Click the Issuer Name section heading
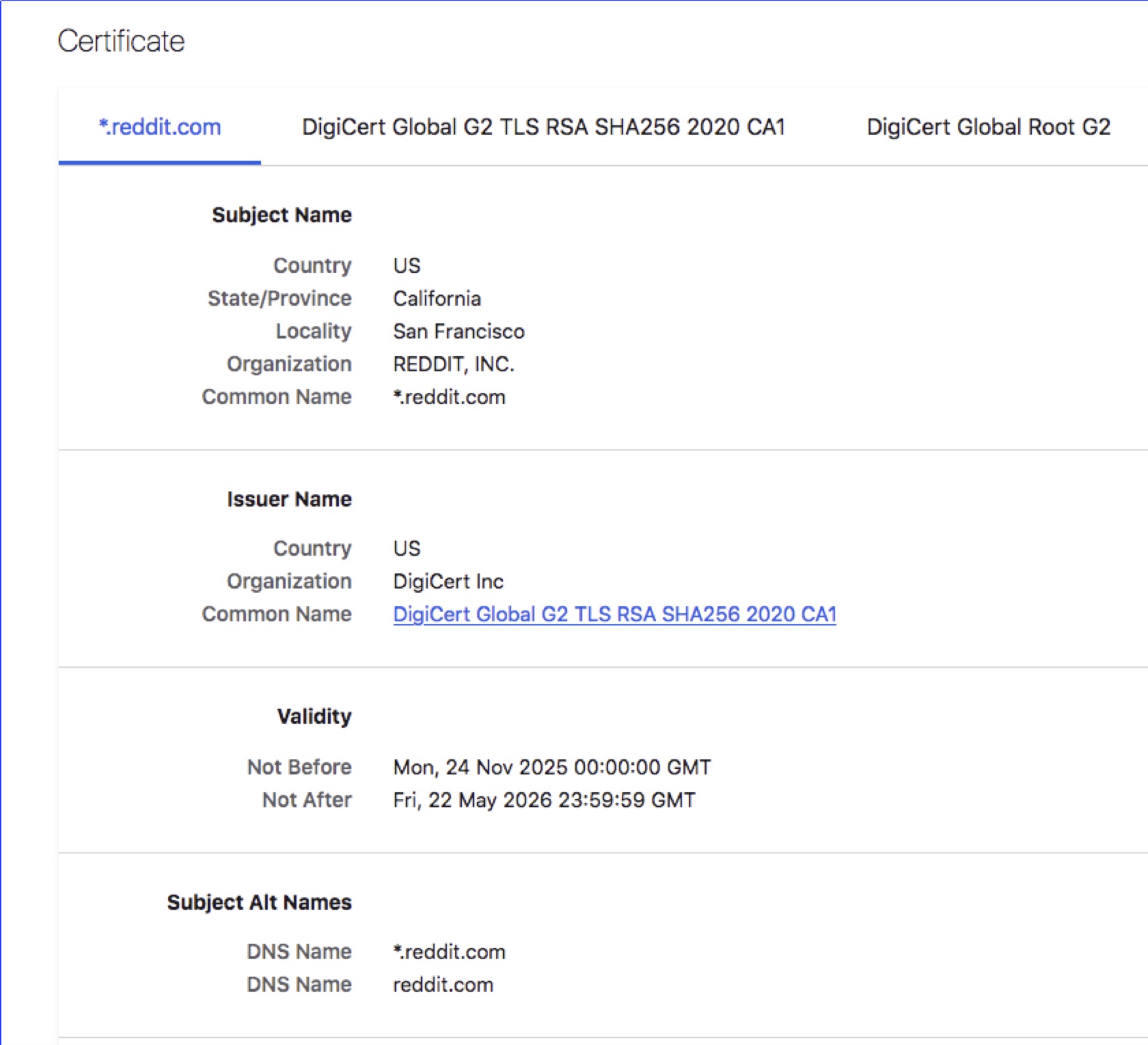The image size is (1148, 1045). tap(289, 499)
